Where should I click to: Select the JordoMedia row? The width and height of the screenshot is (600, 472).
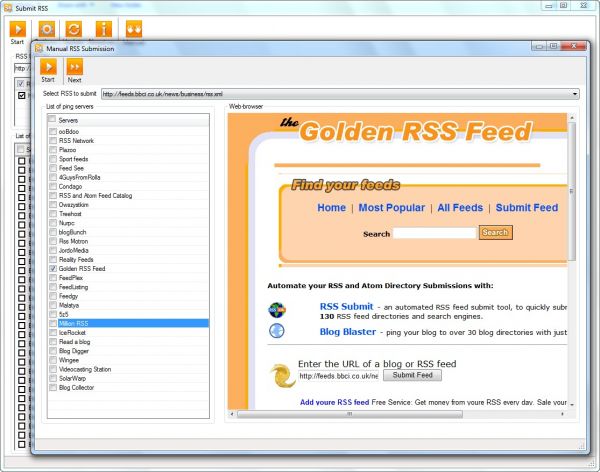click(129, 250)
